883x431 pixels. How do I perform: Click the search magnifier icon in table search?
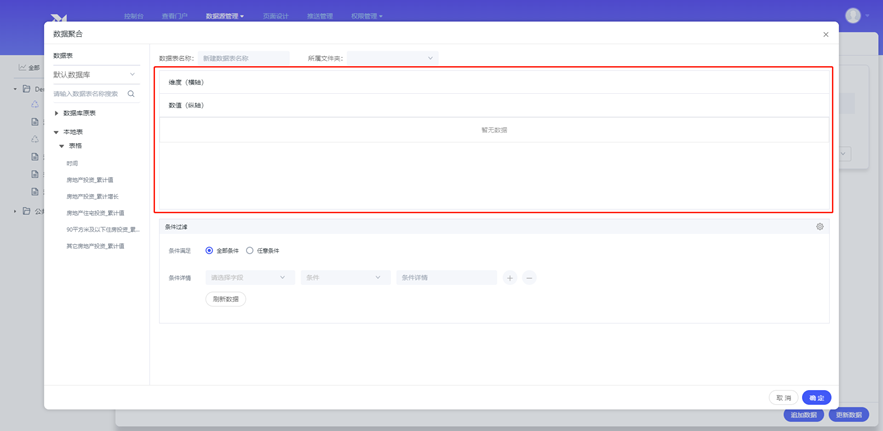tap(131, 94)
